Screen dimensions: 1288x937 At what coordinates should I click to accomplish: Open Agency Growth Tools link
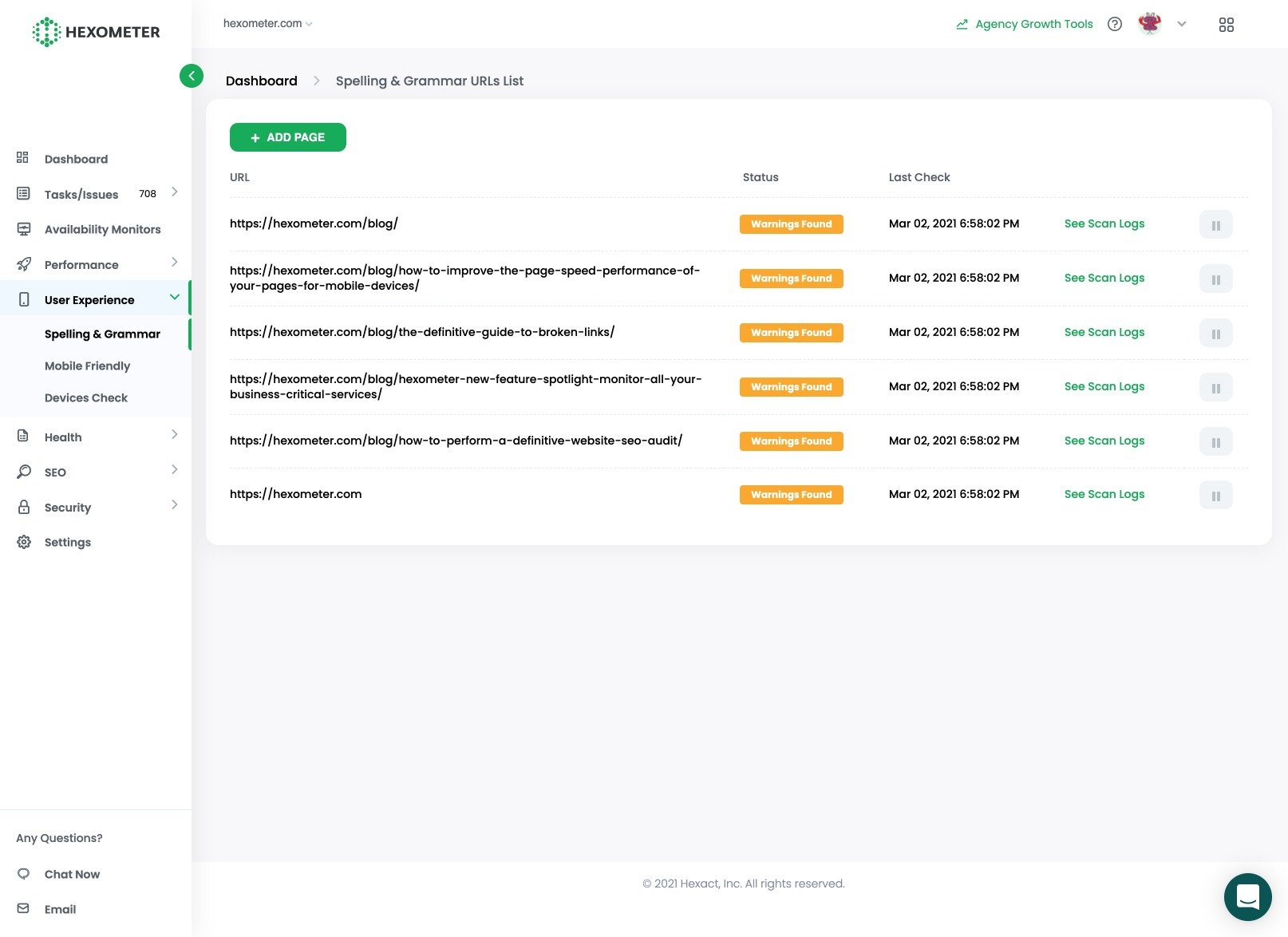(1033, 24)
